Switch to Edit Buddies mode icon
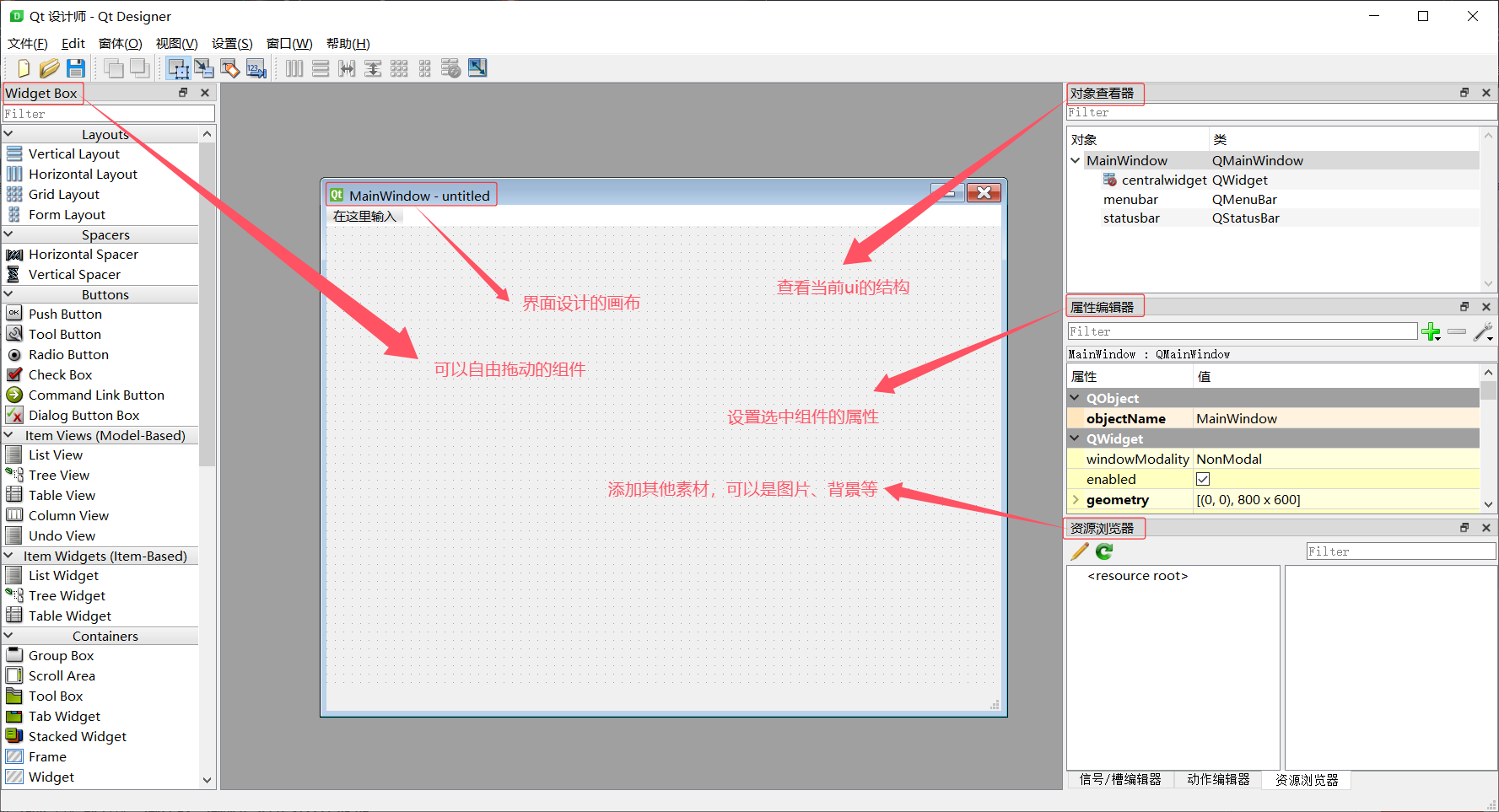This screenshot has width=1499, height=812. pyautogui.click(x=230, y=68)
